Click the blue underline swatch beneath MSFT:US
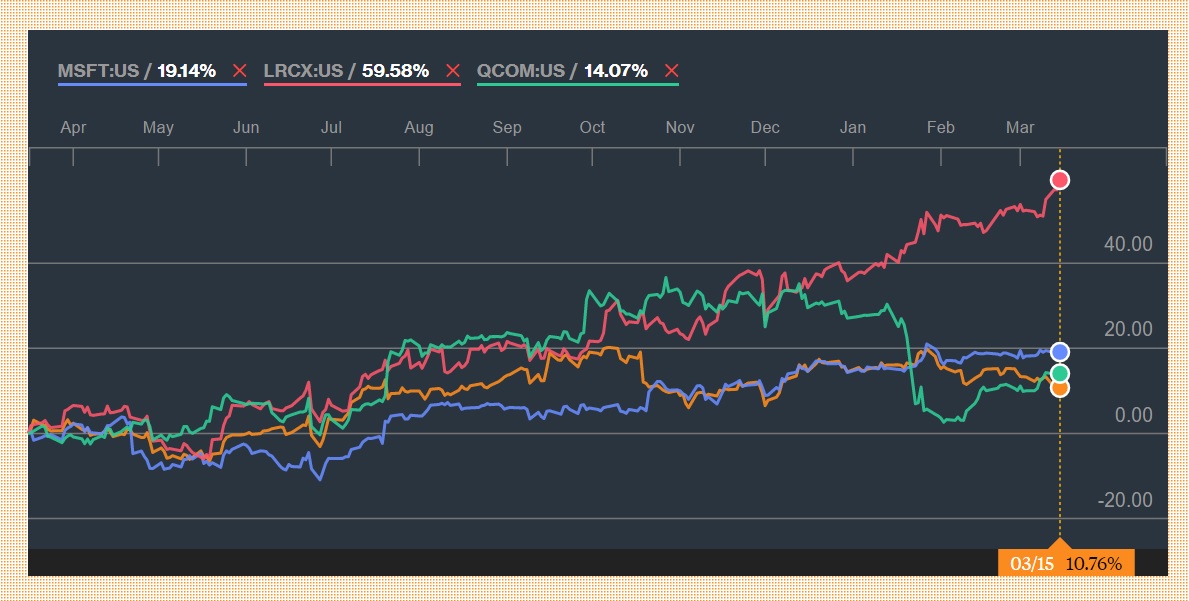The height and width of the screenshot is (601, 1189). click(x=152, y=84)
